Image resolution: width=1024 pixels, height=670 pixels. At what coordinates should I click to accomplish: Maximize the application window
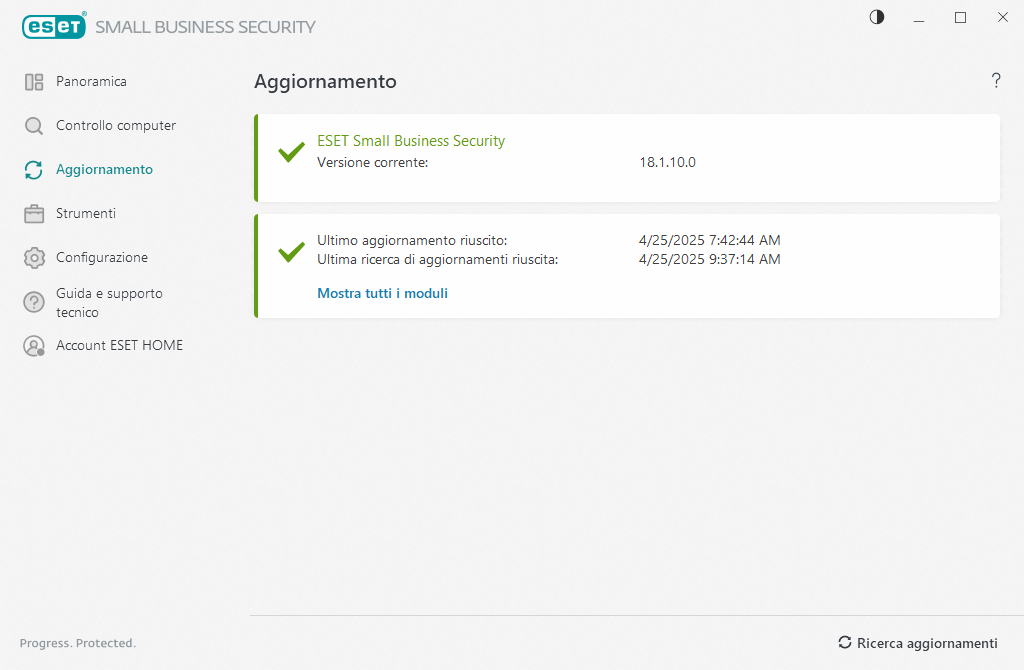click(x=960, y=17)
